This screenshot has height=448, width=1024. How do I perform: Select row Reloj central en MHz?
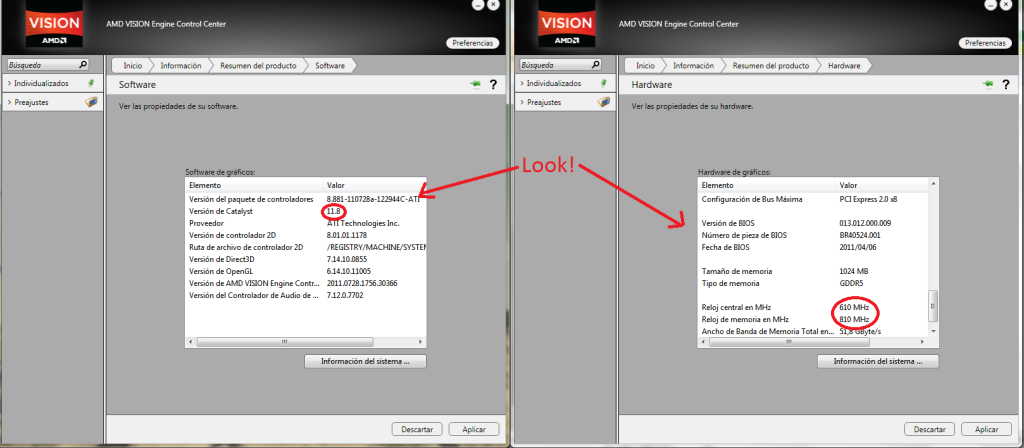click(813, 307)
